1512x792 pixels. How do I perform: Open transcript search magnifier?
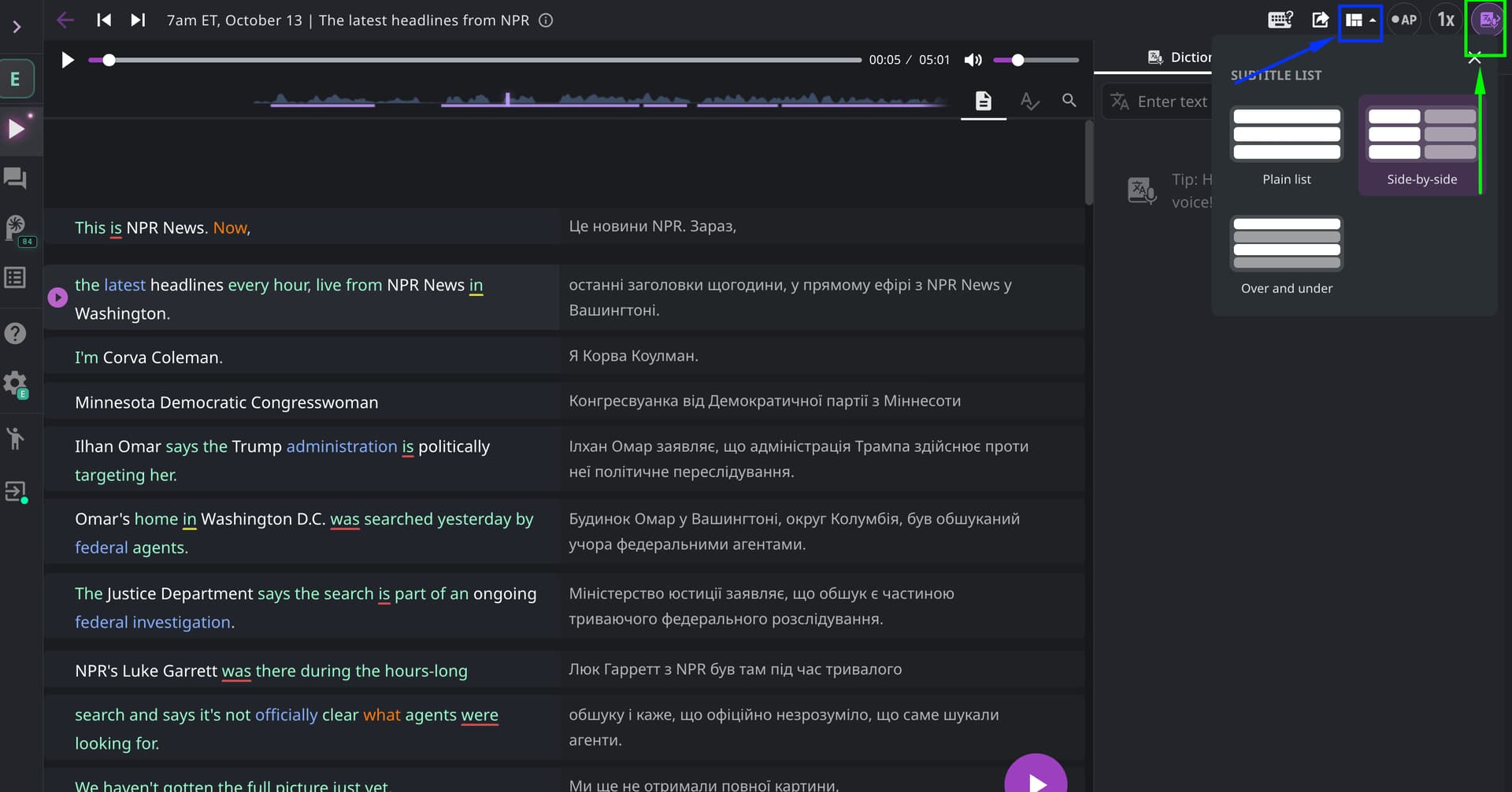(1069, 100)
